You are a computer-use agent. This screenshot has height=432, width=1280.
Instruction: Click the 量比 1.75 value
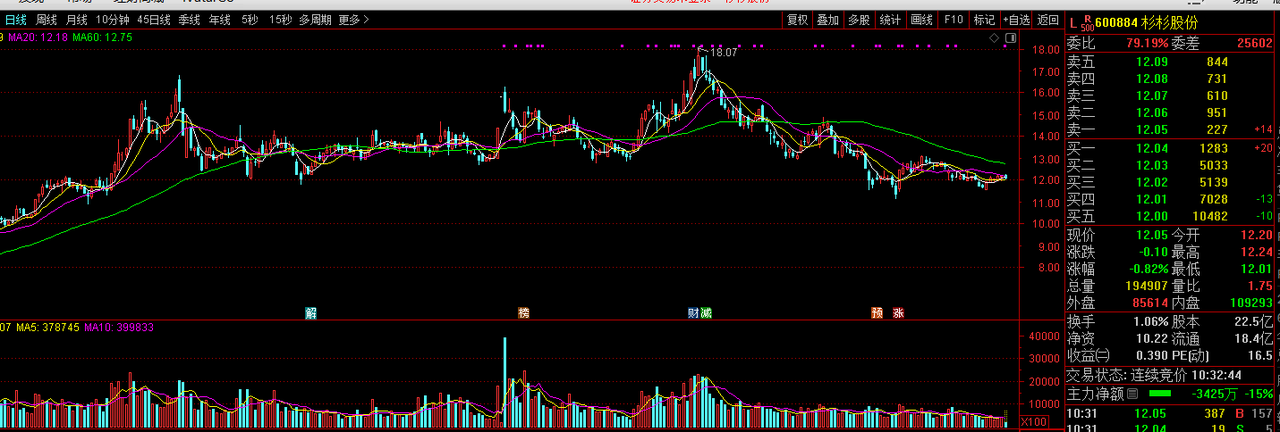pyautogui.click(x=1260, y=286)
